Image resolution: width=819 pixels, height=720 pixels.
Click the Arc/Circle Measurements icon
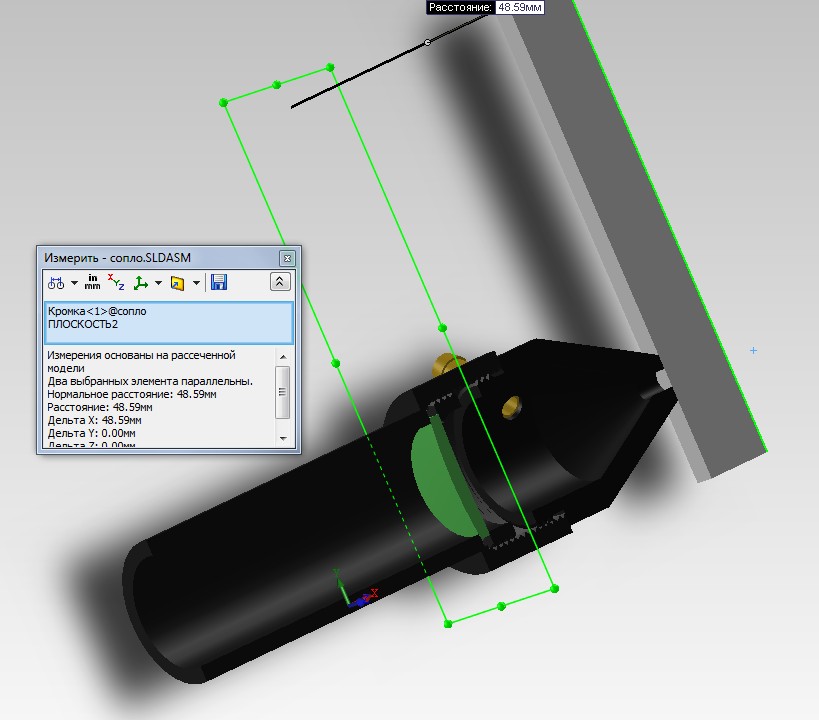(56, 283)
